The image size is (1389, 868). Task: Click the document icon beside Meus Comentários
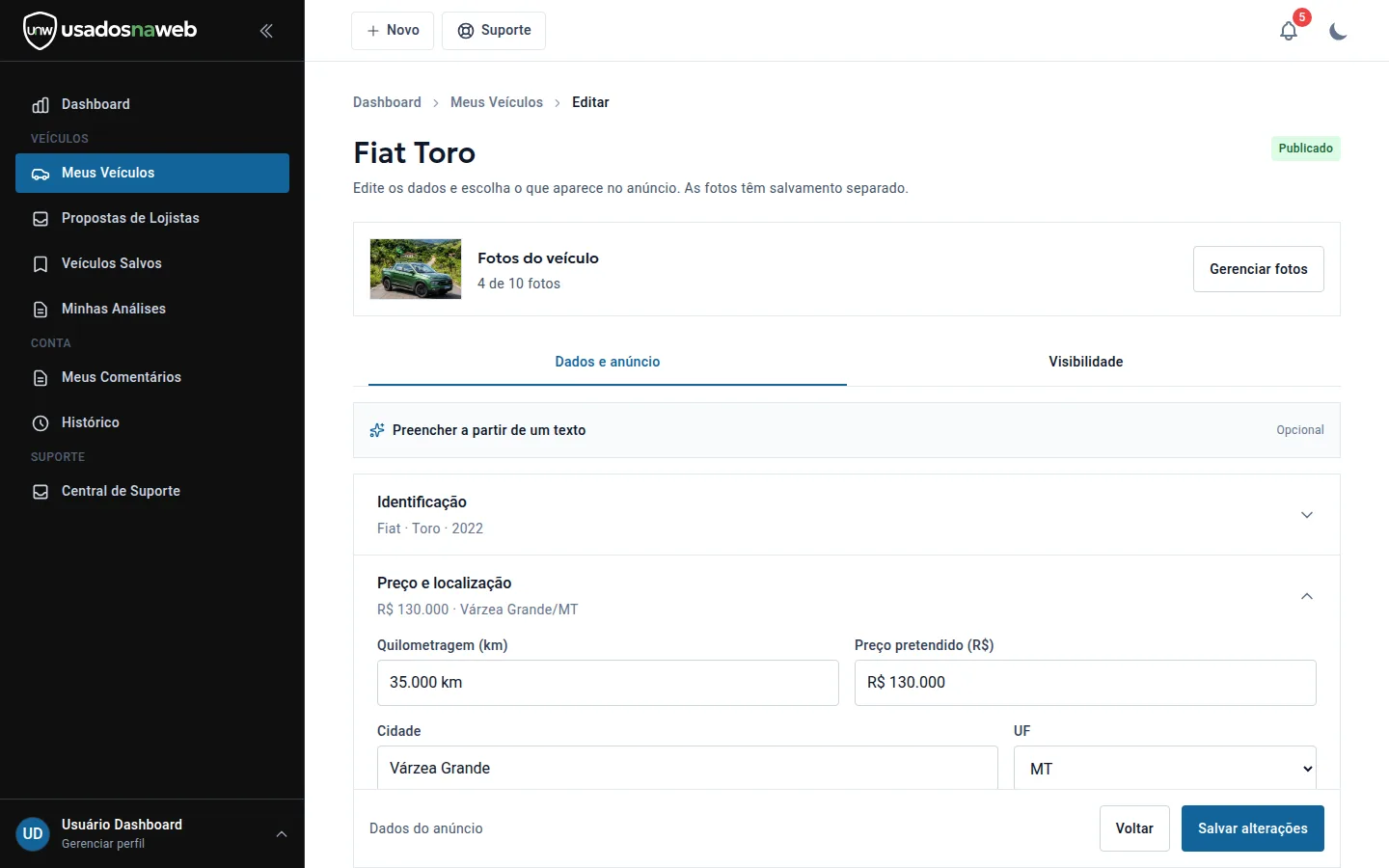[41, 378]
